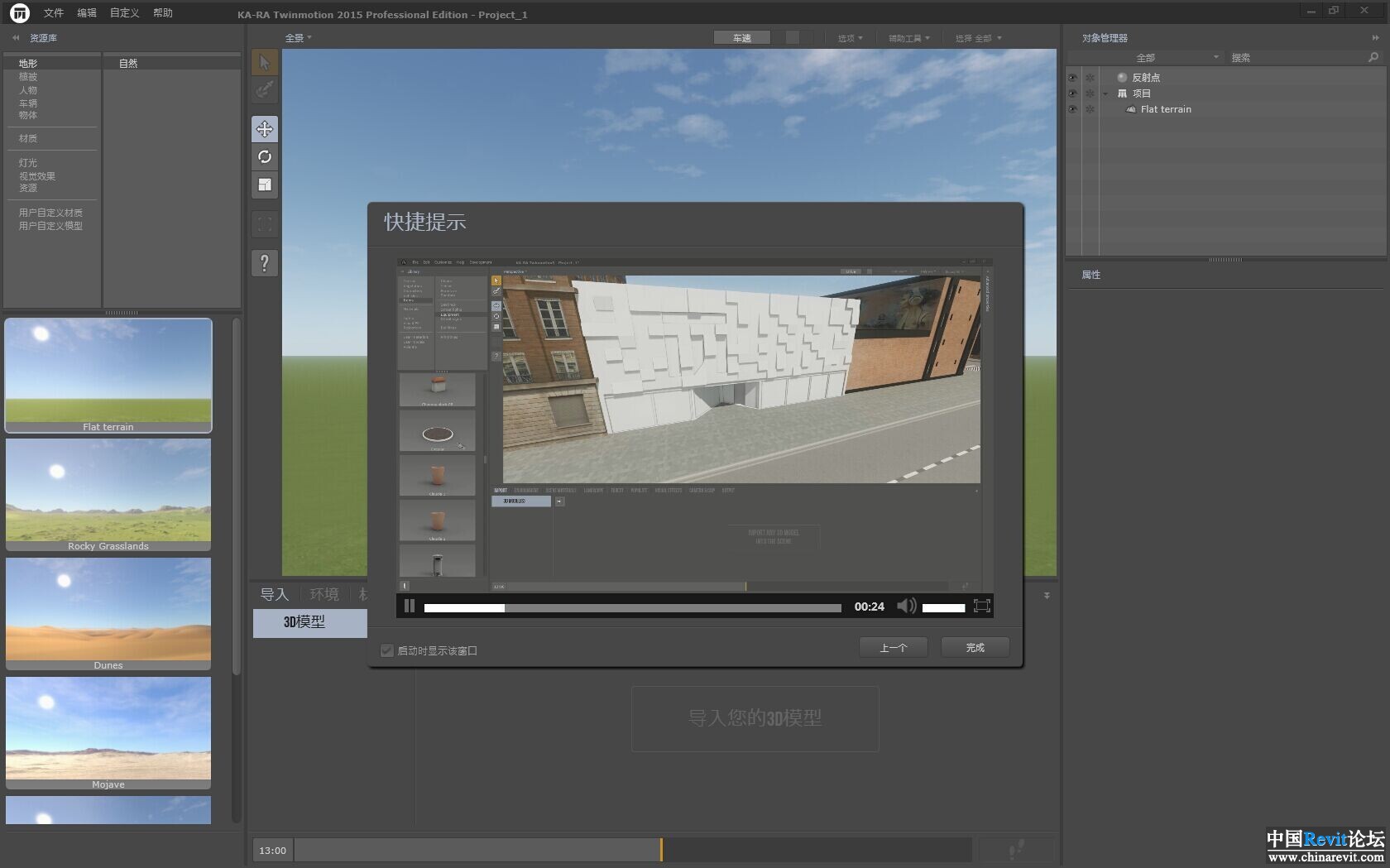Click the footsteps walk-mode icon
1390x868 pixels.
coord(1017,849)
